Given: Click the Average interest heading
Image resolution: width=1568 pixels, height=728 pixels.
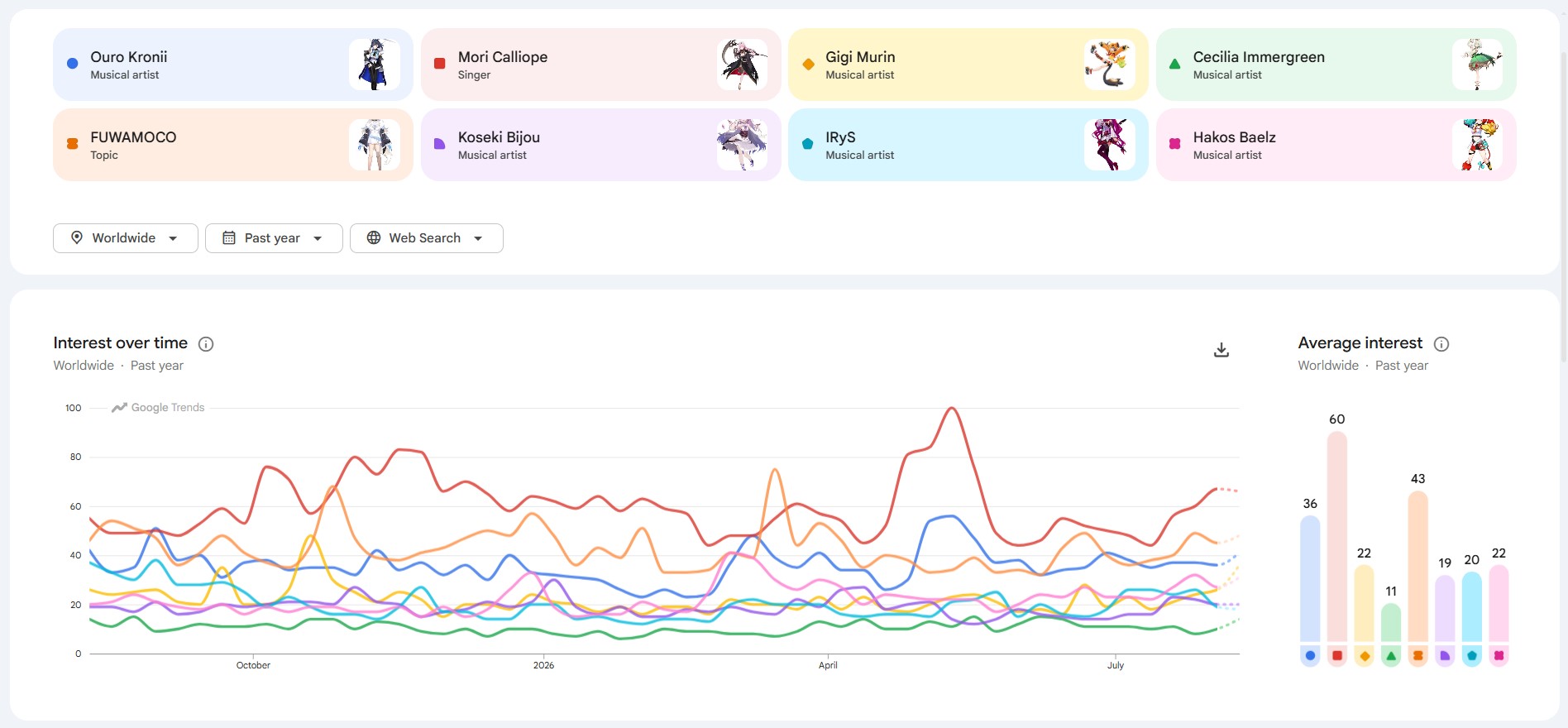Looking at the screenshot, I should coord(1360,343).
